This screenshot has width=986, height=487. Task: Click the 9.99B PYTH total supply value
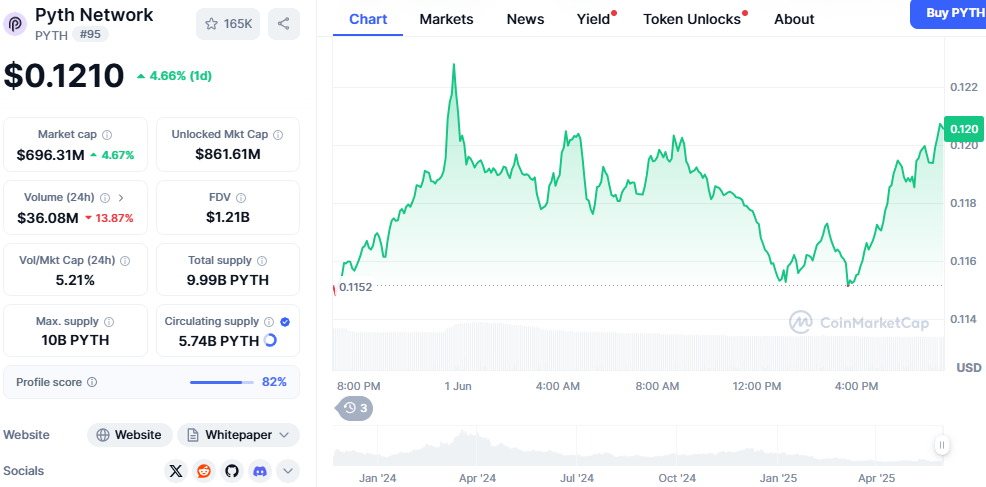pos(228,281)
